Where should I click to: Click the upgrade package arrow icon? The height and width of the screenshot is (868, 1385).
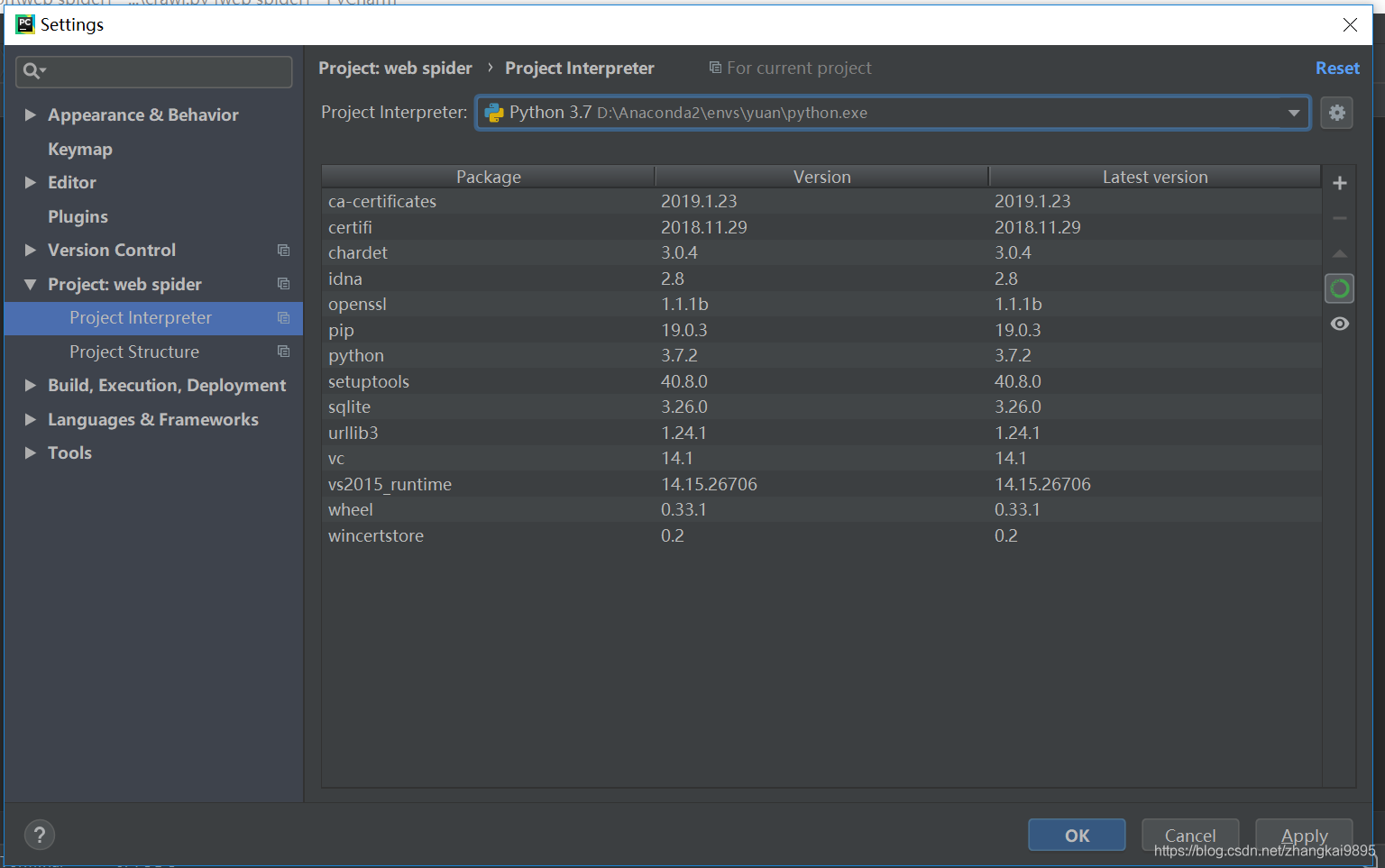[1340, 253]
